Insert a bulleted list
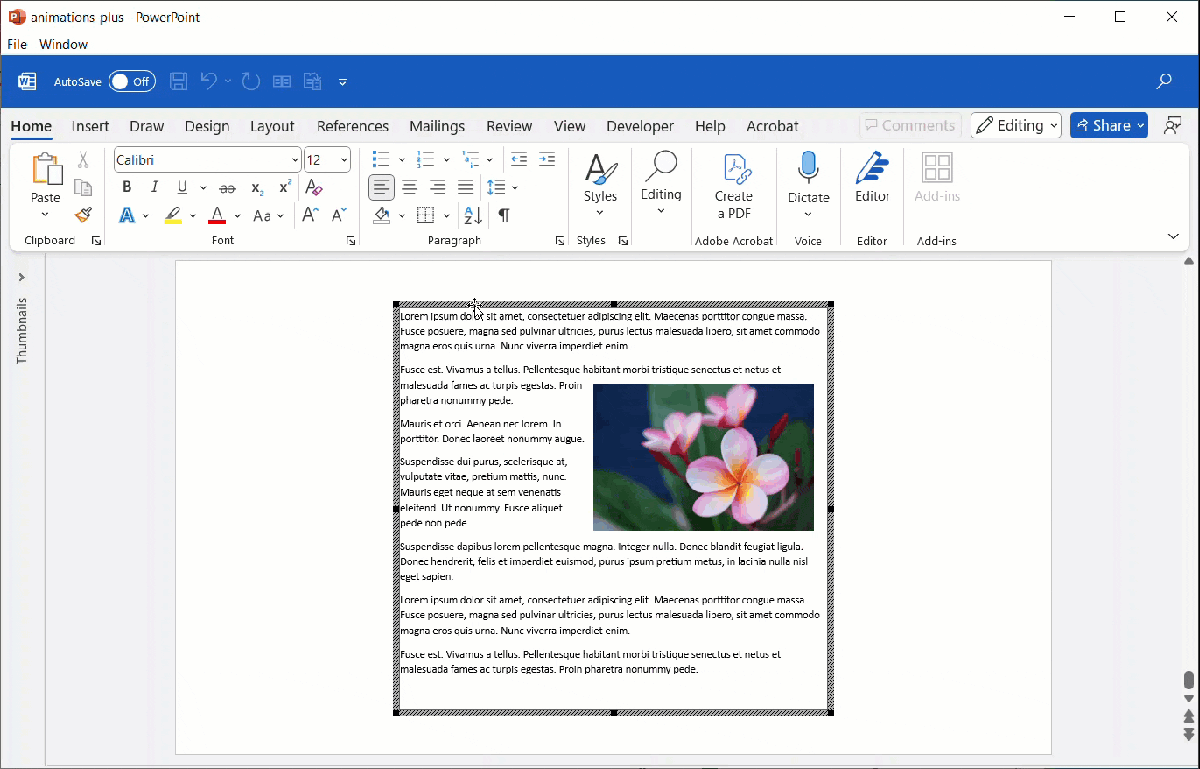The height and width of the screenshot is (769, 1200). [380, 160]
